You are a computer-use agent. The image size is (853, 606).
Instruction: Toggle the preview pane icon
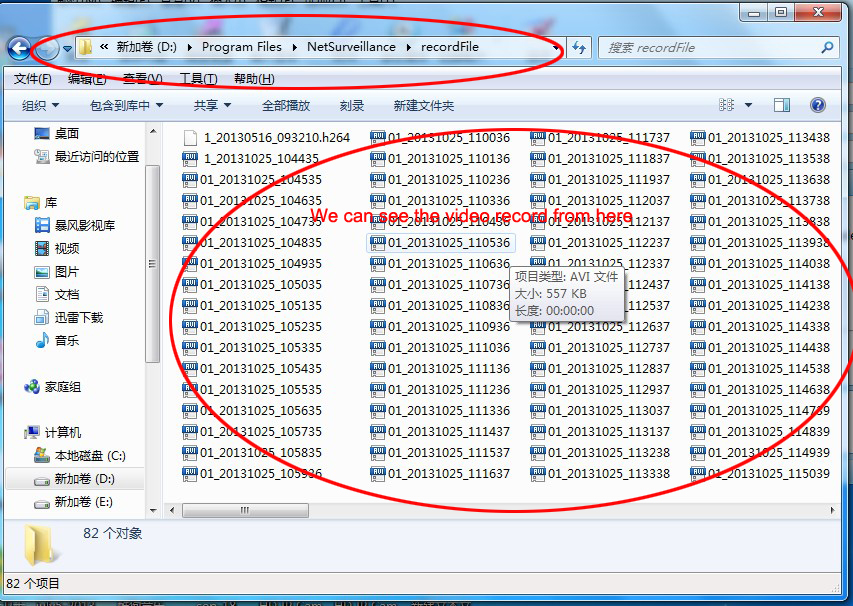[x=782, y=105]
